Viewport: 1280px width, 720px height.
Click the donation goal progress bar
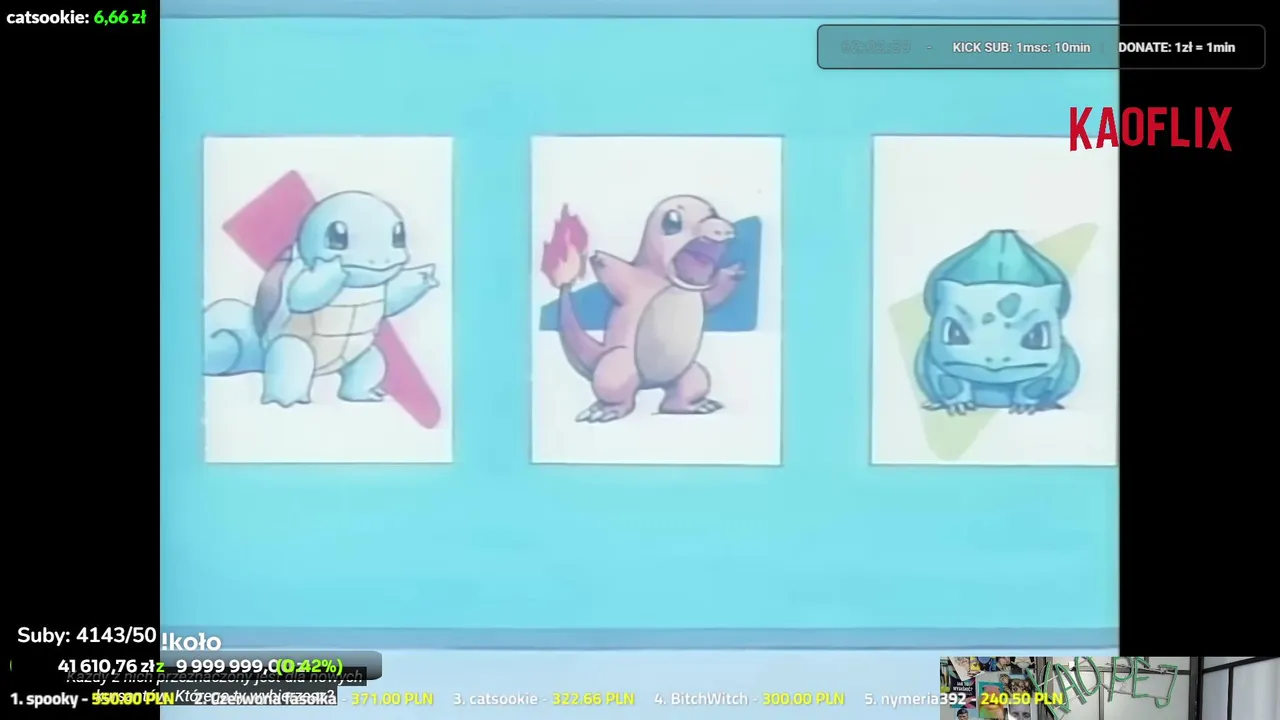tap(197, 666)
